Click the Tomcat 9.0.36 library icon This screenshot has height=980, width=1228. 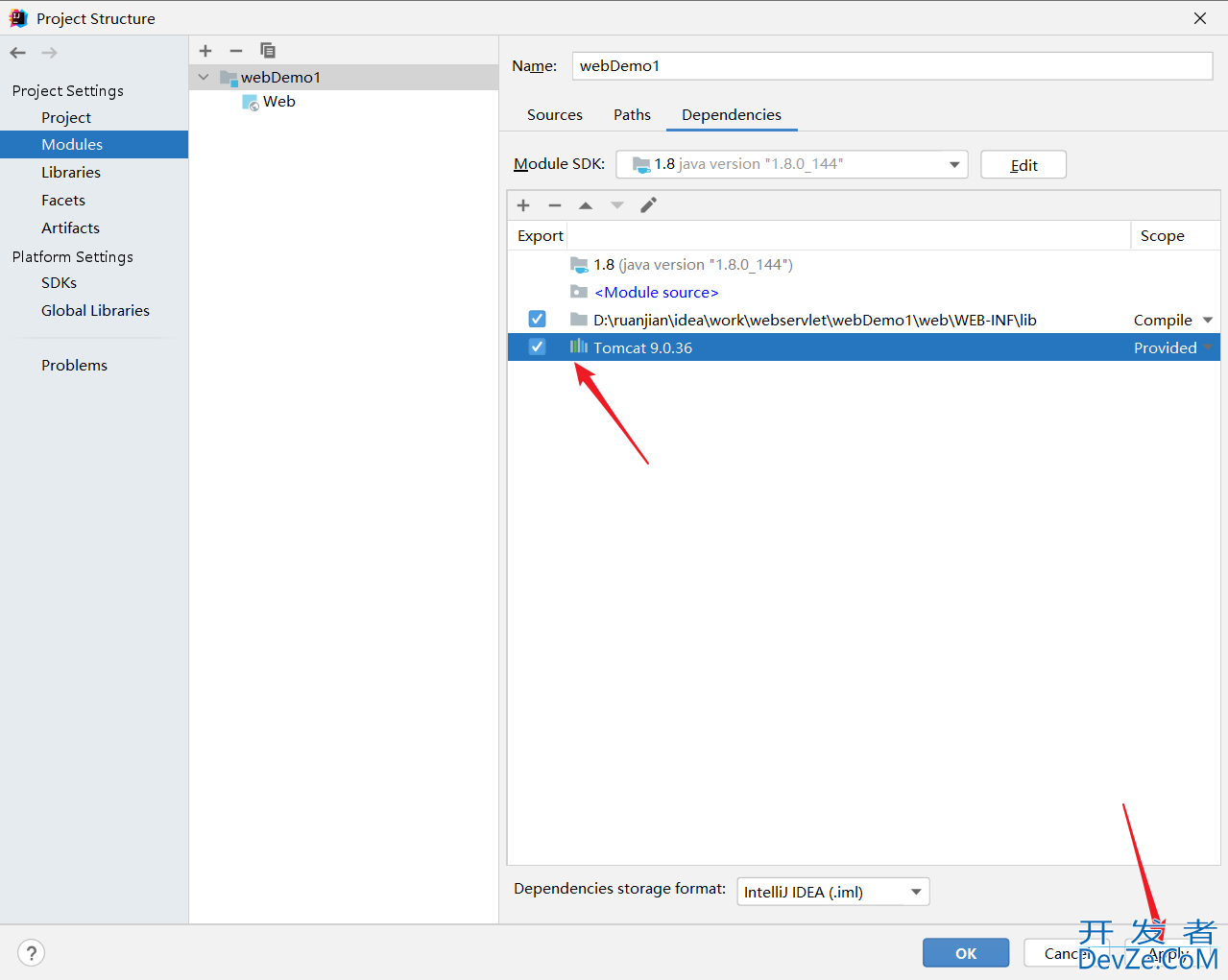(x=579, y=347)
